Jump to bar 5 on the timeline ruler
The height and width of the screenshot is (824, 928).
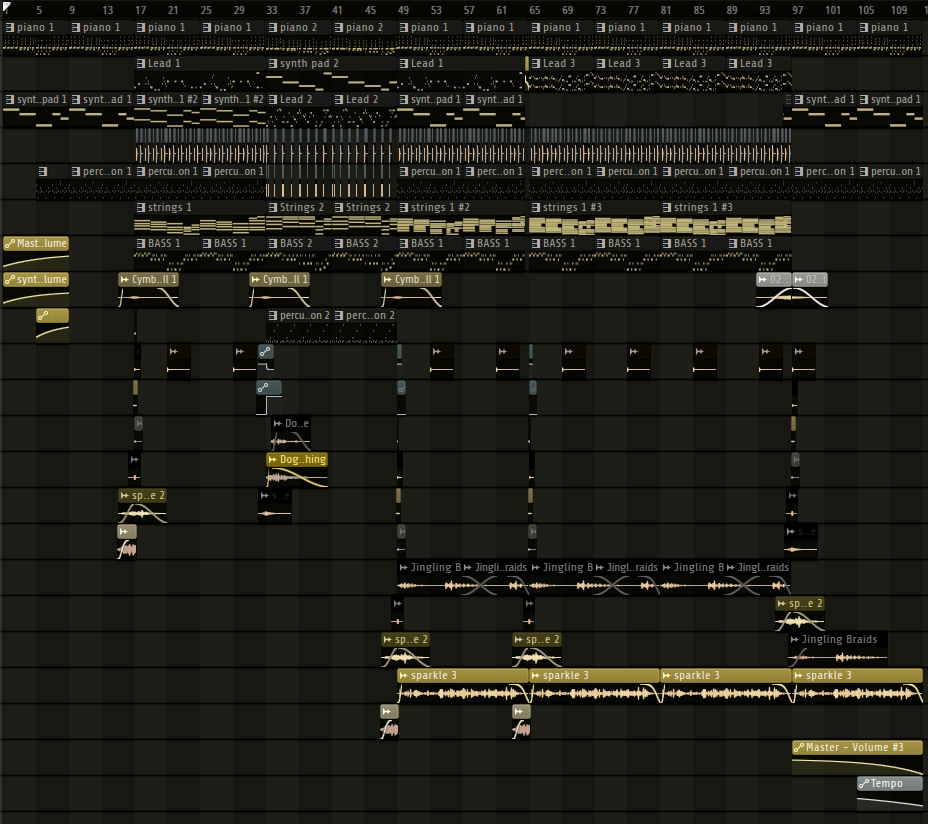coord(39,10)
